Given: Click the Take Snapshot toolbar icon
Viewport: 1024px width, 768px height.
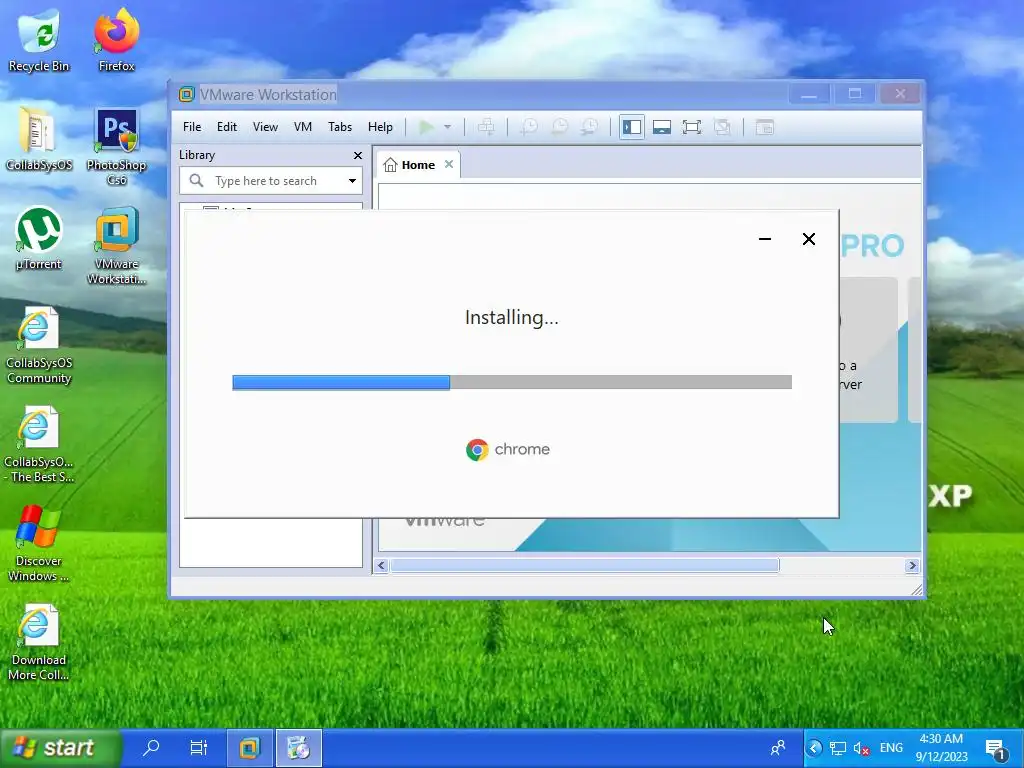Looking at the screenshot, I should click(x=529, y=127).
